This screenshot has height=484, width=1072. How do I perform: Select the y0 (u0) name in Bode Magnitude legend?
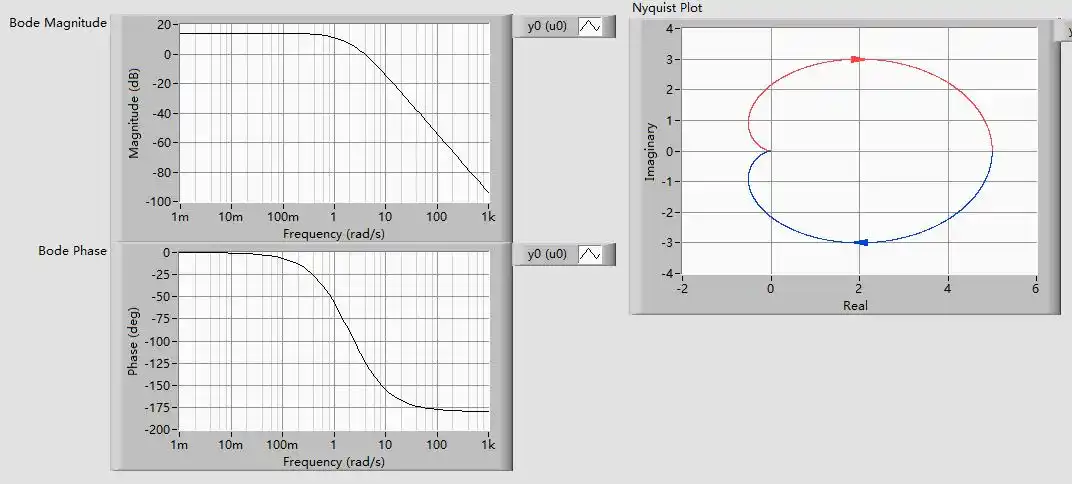pos(547,27)
